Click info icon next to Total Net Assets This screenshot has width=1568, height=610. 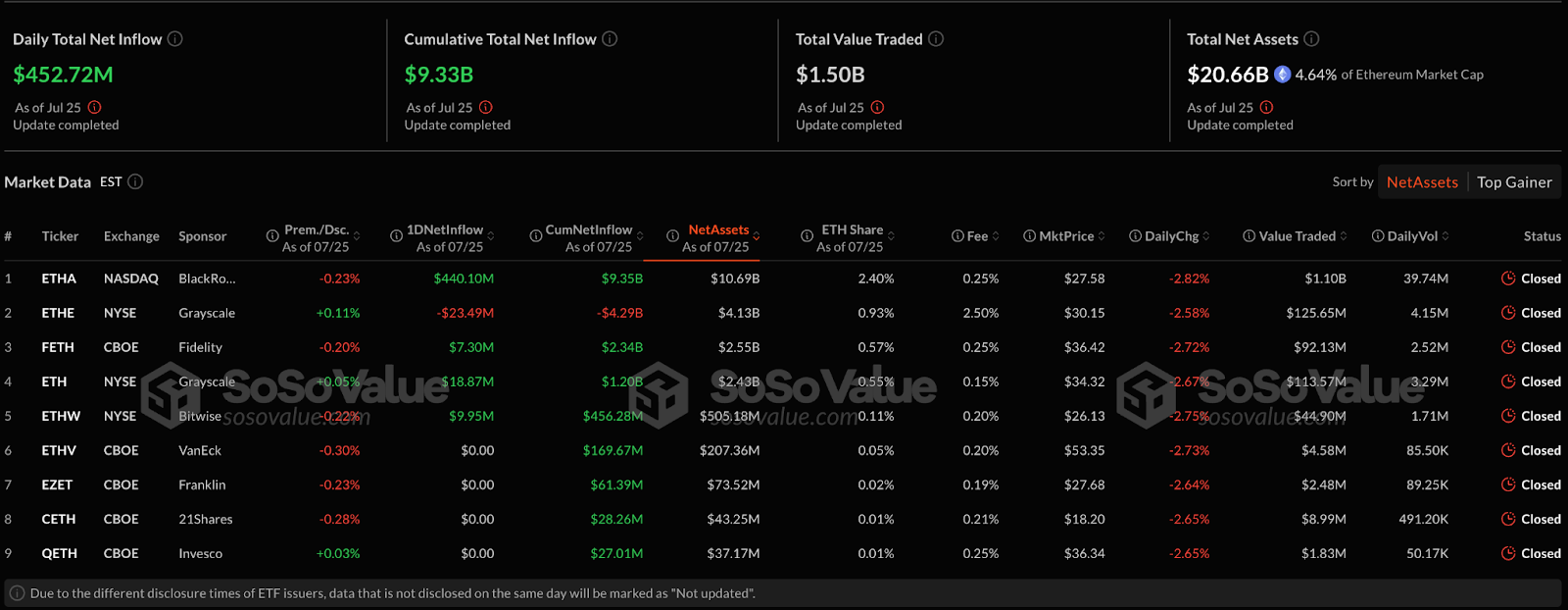point(1311,39)
